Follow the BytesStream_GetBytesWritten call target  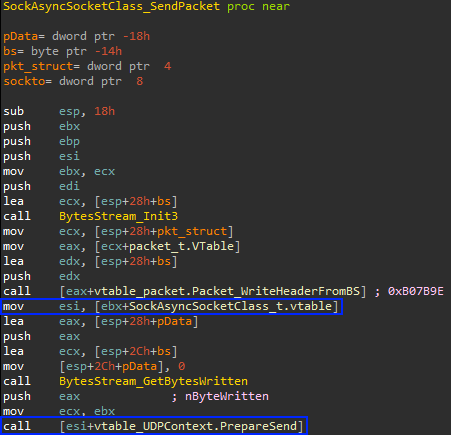point(153,381)
